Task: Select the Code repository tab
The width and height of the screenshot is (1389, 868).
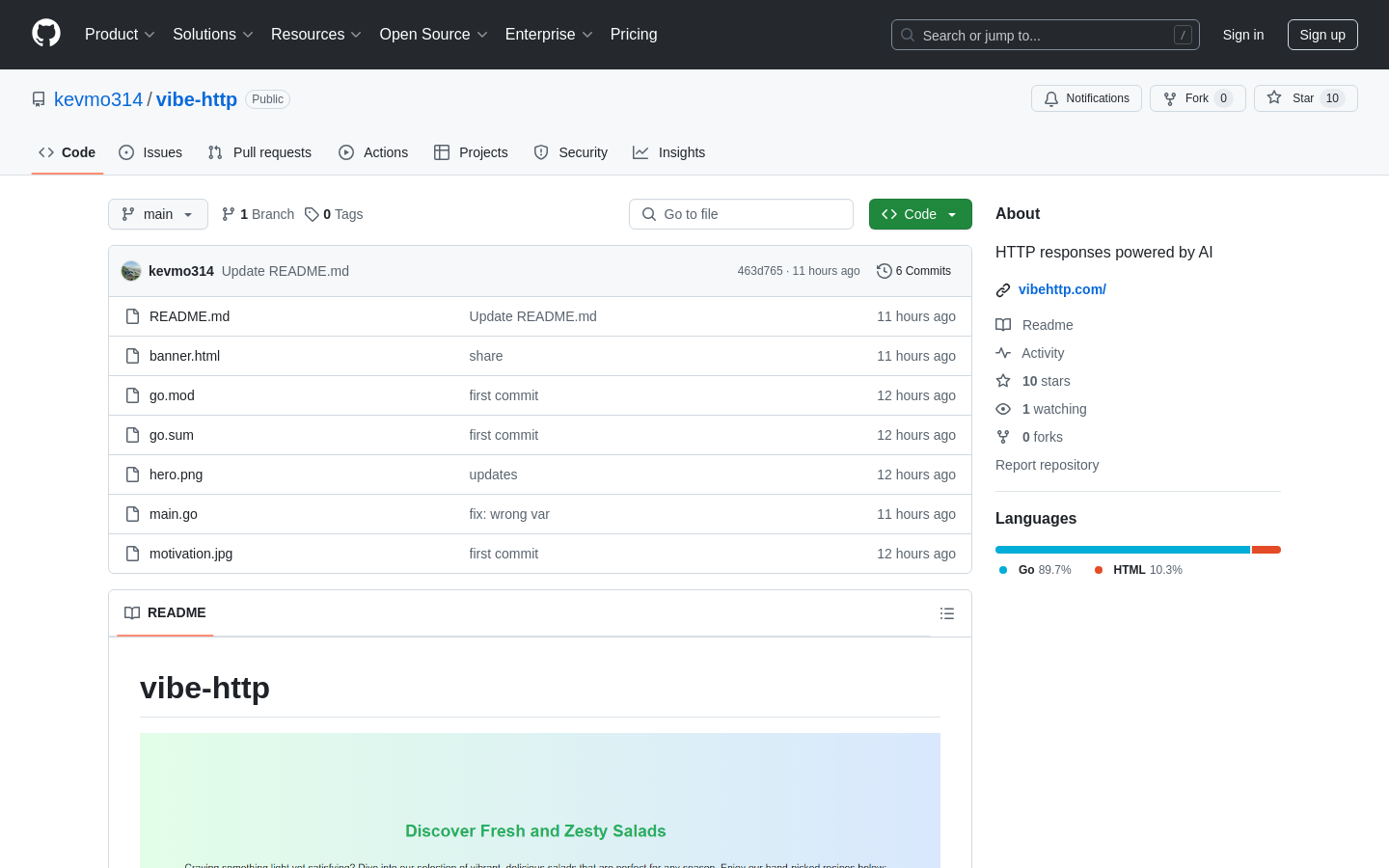Action: (x=68, y=152)
